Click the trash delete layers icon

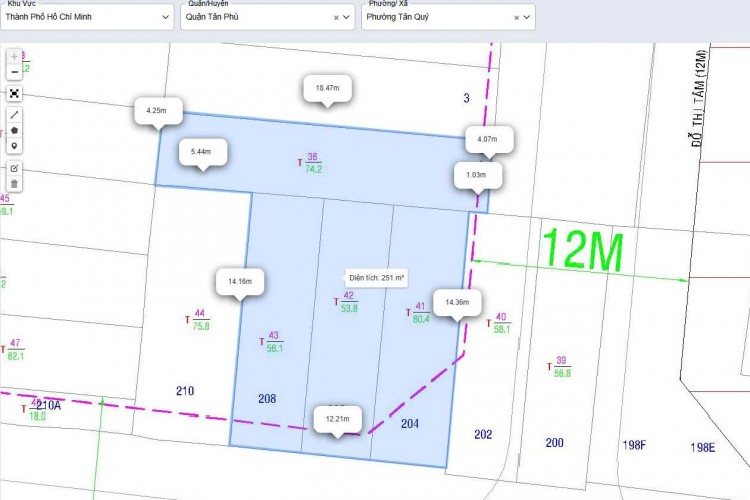tap(14, 184)
